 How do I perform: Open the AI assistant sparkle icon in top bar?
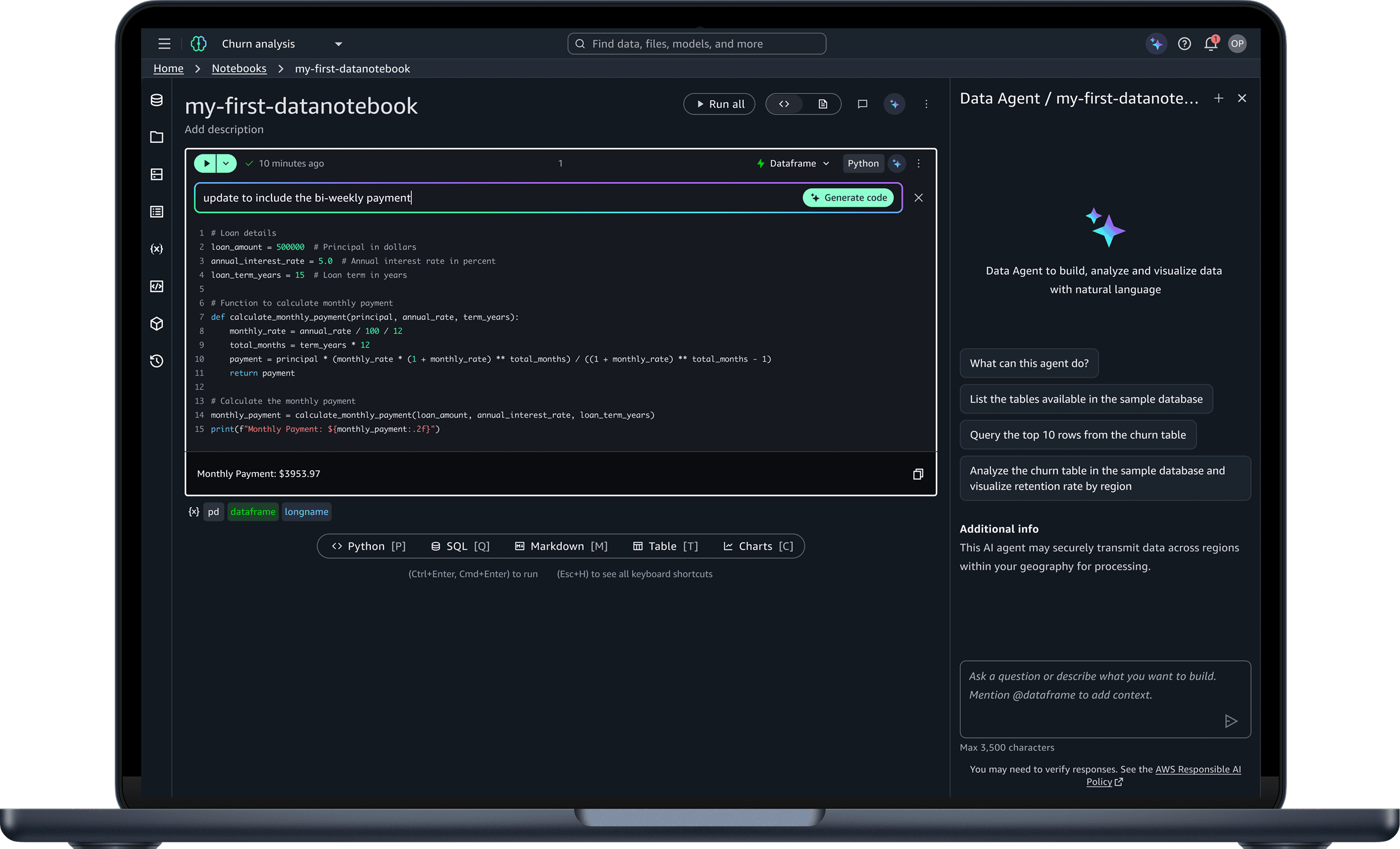(x=1156, y=44)
